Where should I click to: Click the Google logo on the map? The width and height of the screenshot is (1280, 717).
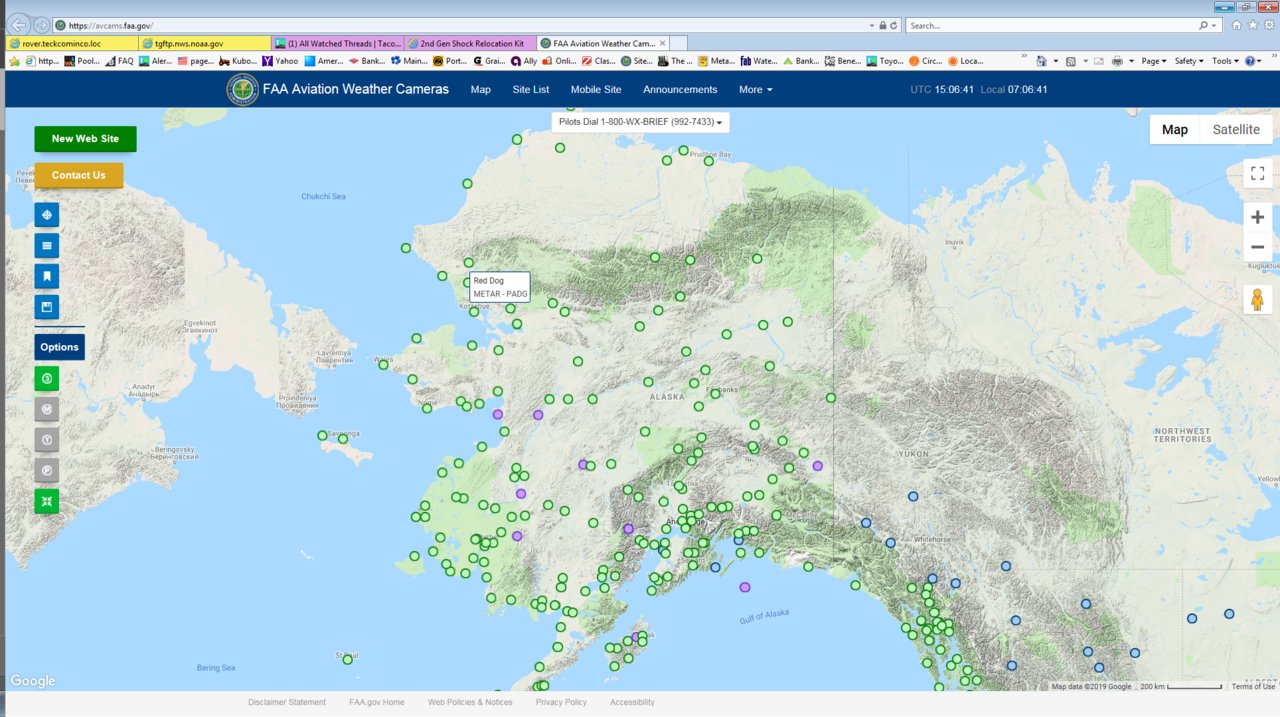(x=33, y=681)
